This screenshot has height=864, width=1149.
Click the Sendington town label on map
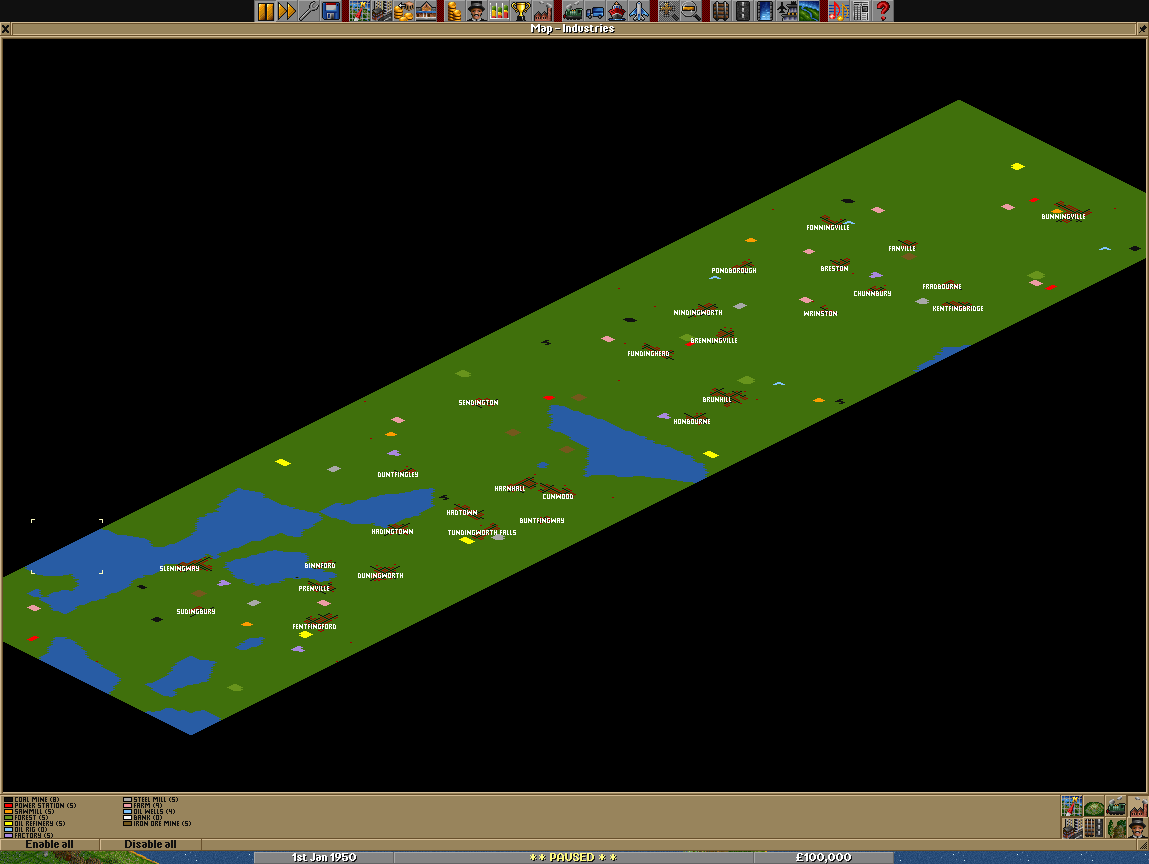pos(479,402)
